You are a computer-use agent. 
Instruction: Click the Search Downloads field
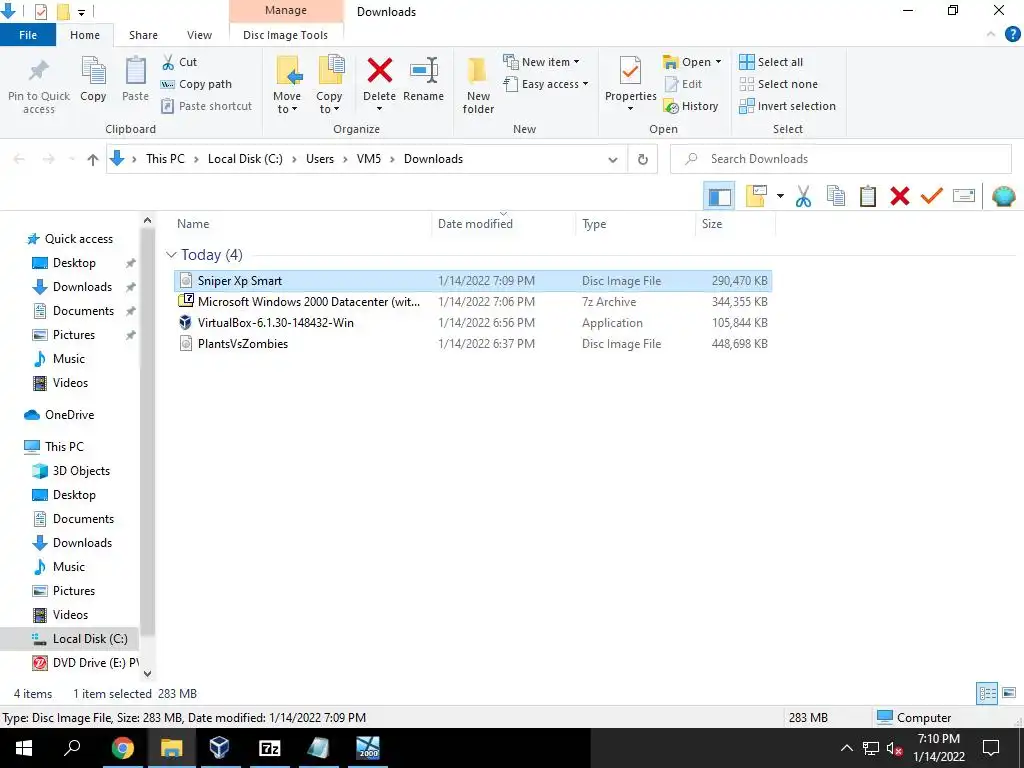tap(840, 159)
